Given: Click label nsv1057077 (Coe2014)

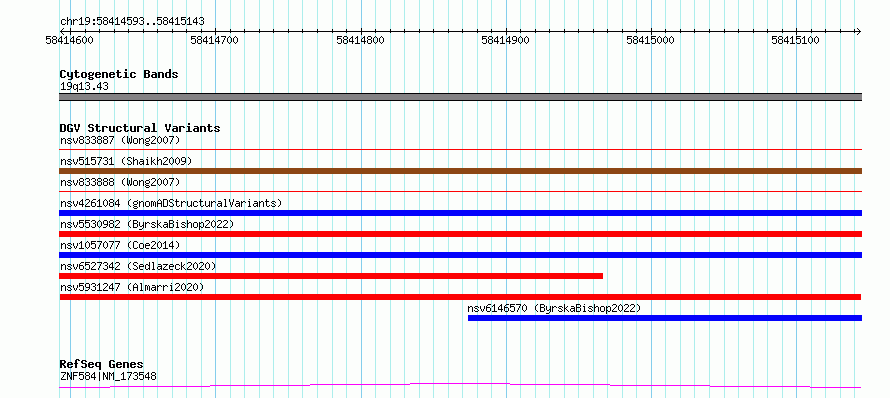Looking at the screenshot, I should click(120, 245).
